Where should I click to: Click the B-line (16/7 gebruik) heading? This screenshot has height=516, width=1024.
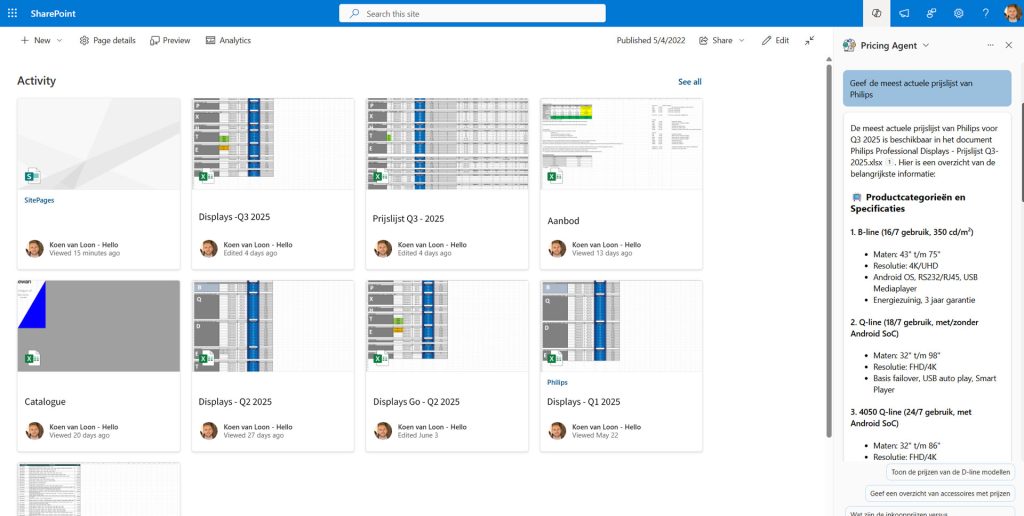point(911,232)
